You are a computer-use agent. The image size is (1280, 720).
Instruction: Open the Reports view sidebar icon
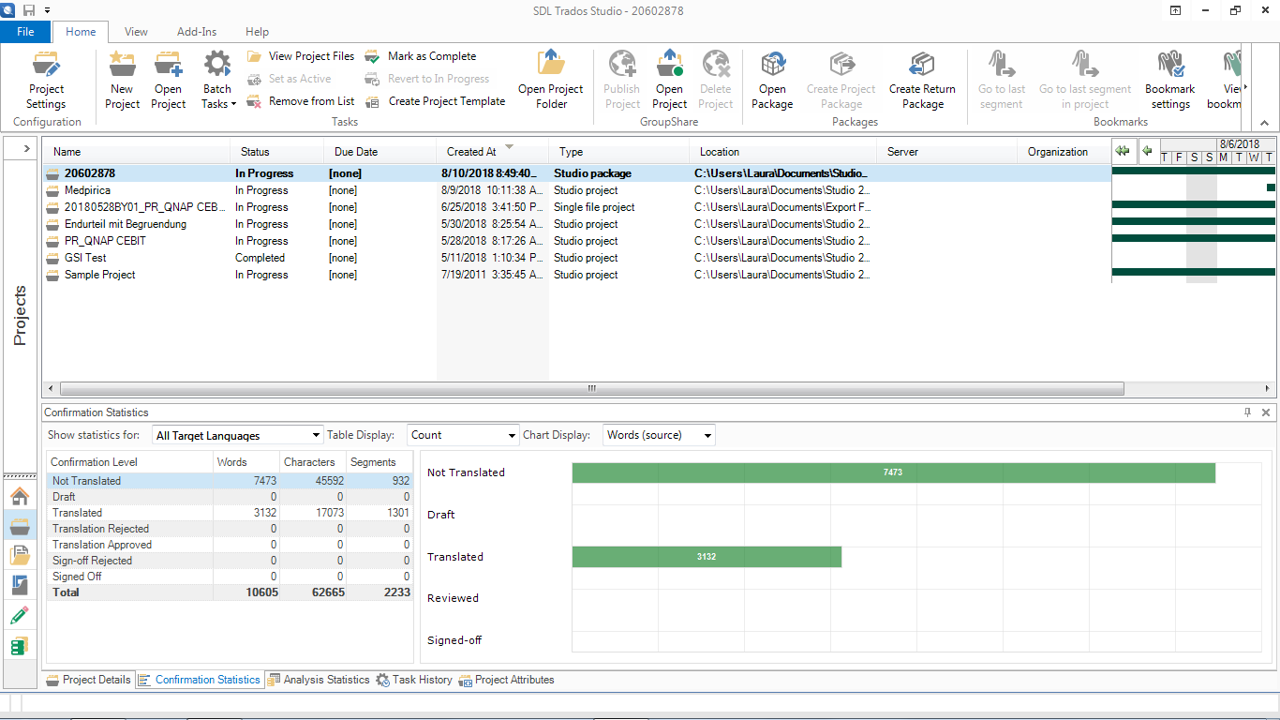click(19, 586)
